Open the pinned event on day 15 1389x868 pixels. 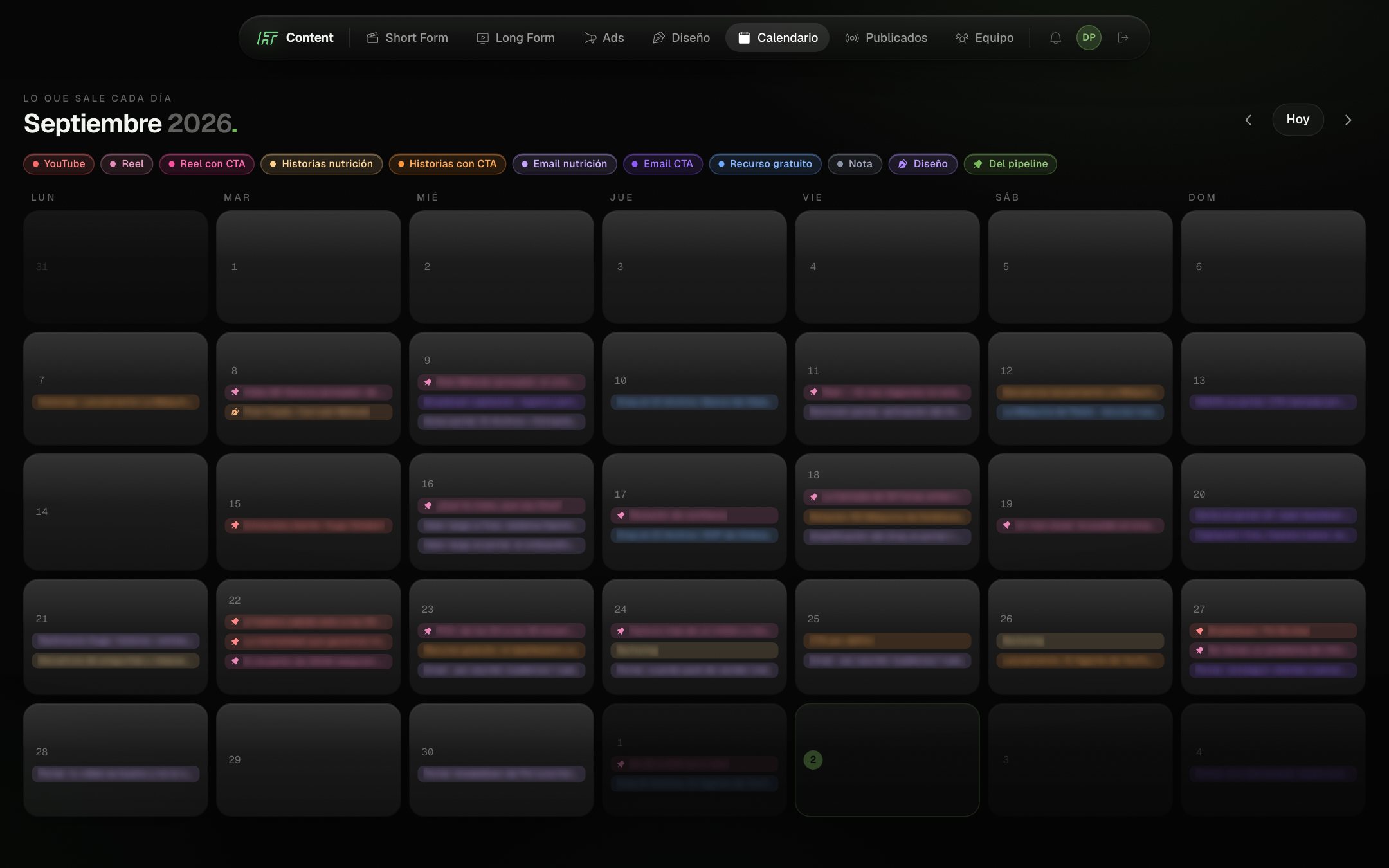pos(309,525)
